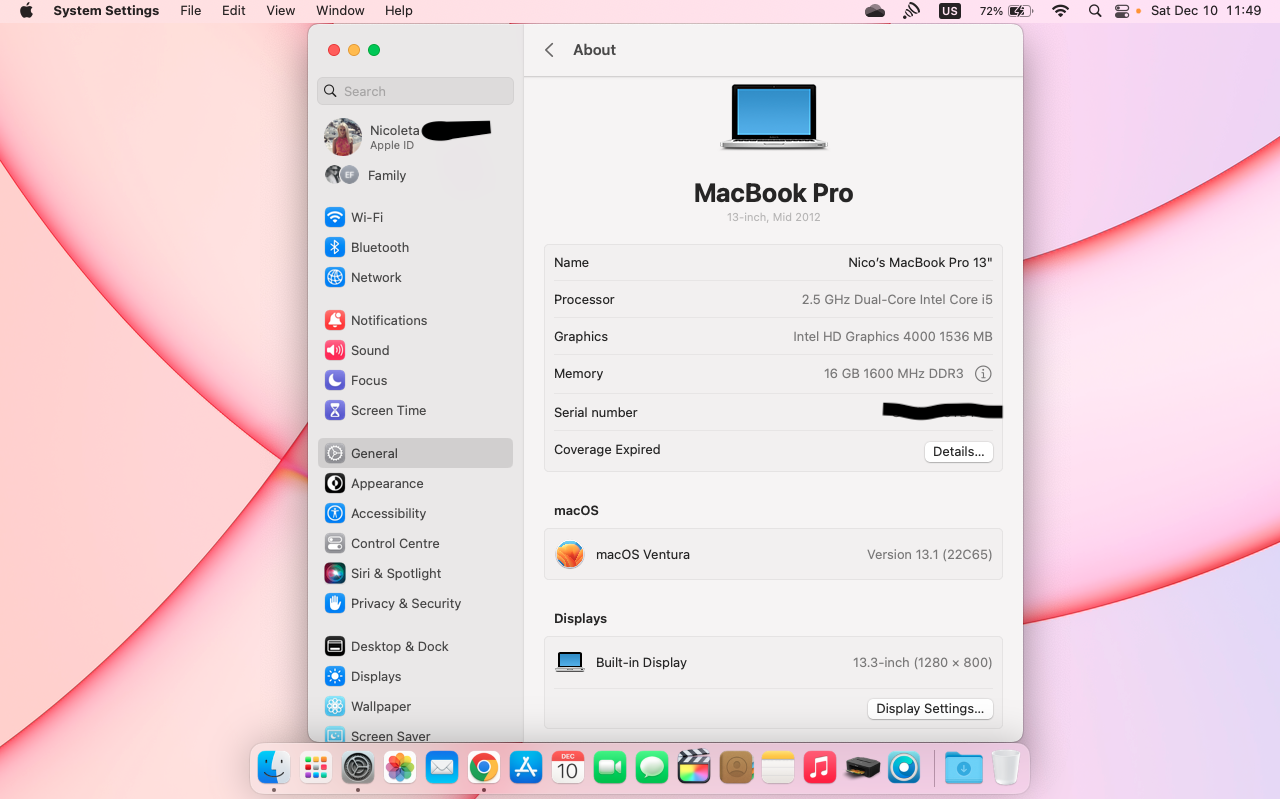The width and height of the screenshot is (1280, 799).
Task: Open Photos from the Dock
Action: pyautogui.click(x=400, y=768)
